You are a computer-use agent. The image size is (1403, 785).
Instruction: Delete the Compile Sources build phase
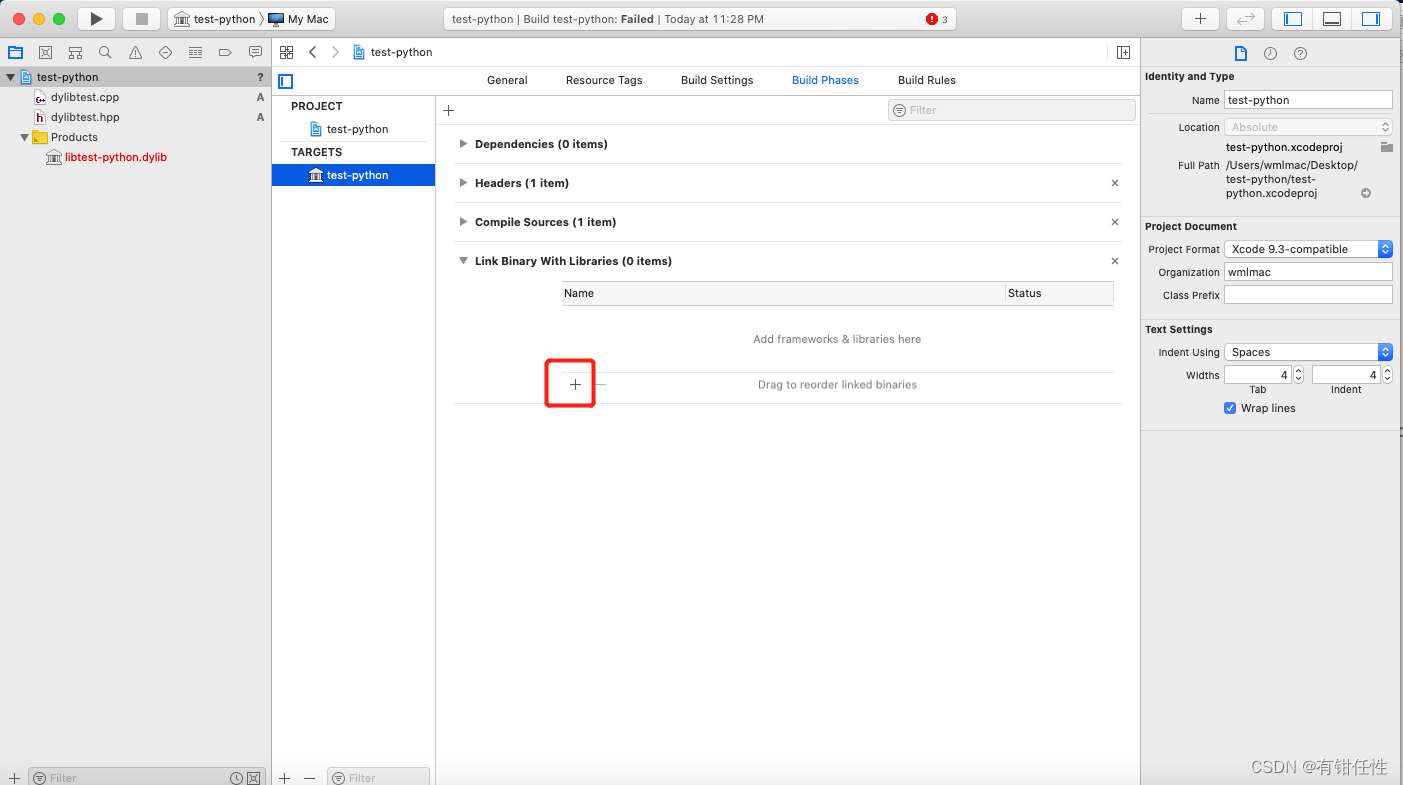pos(1115,222)
